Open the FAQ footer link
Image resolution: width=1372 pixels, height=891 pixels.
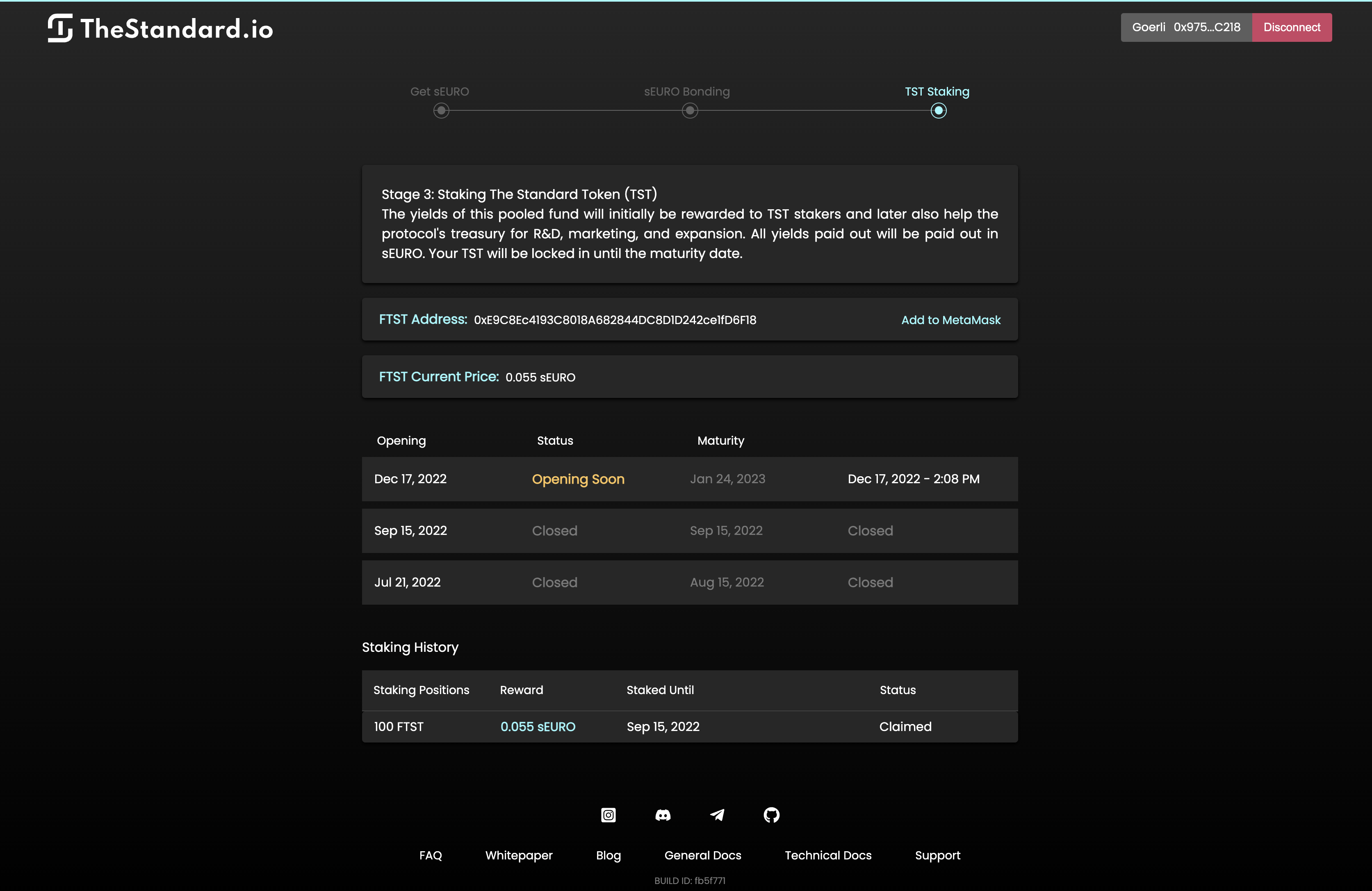(x=430, y=855)
